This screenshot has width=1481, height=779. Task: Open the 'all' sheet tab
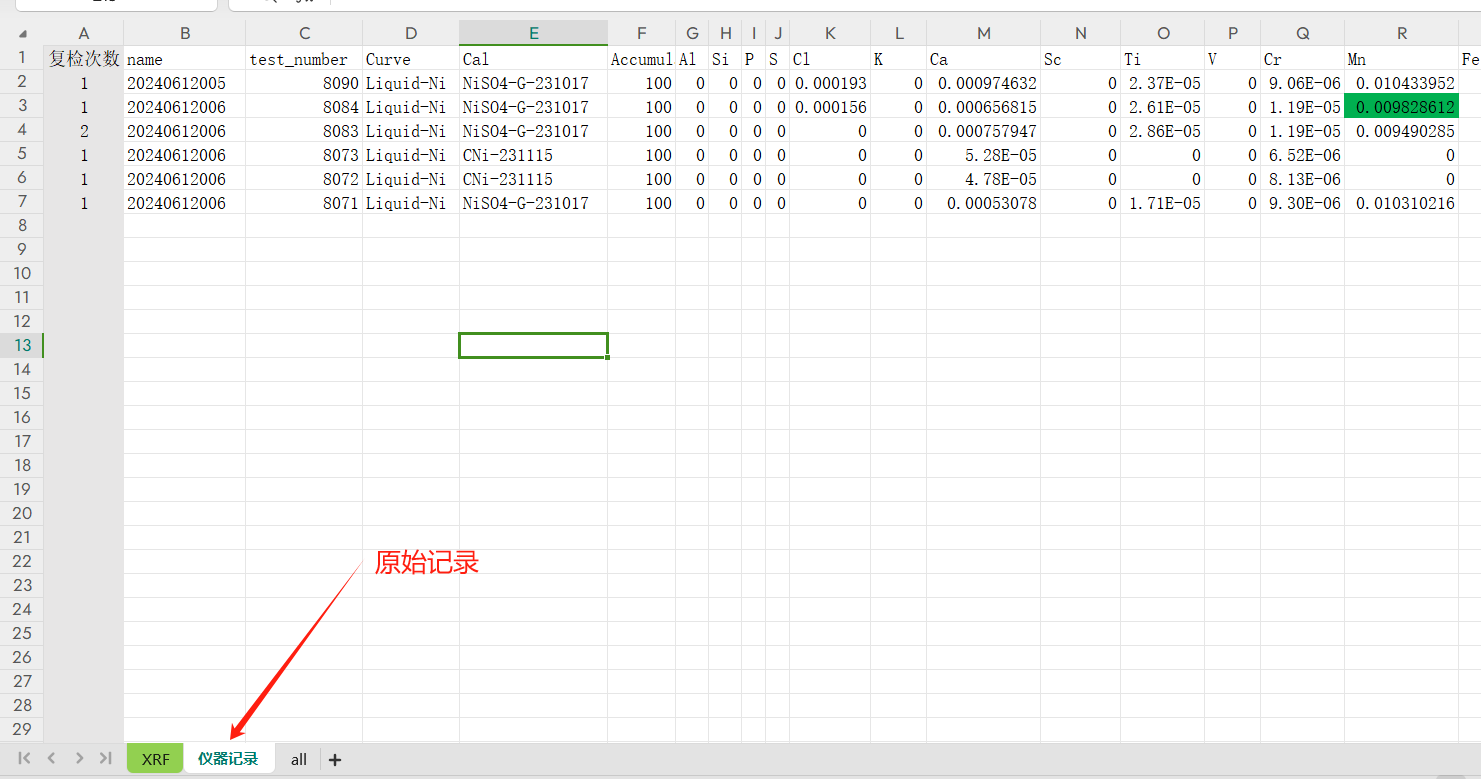[x=298, y=759]
